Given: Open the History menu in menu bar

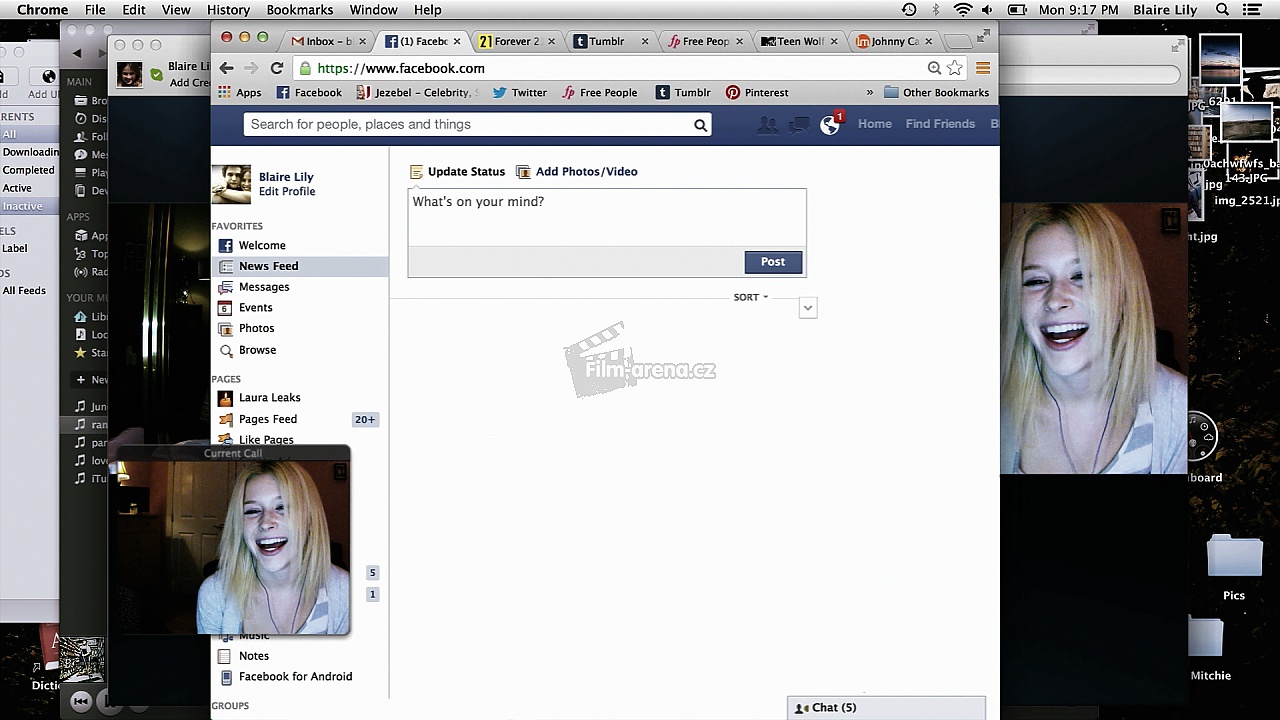Looking at the screenshot, I should 228,10.
